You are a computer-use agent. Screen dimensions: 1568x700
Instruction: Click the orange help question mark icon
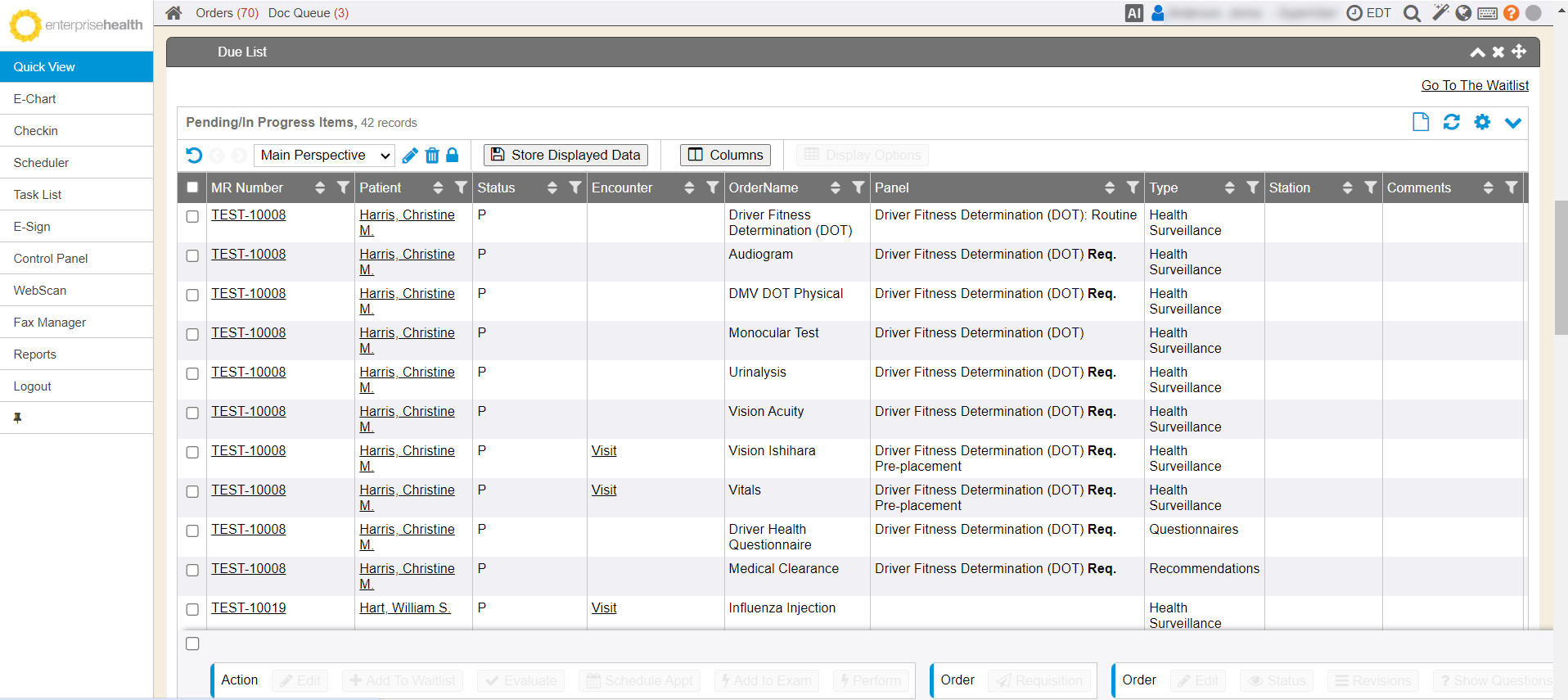pos(1511,13)
